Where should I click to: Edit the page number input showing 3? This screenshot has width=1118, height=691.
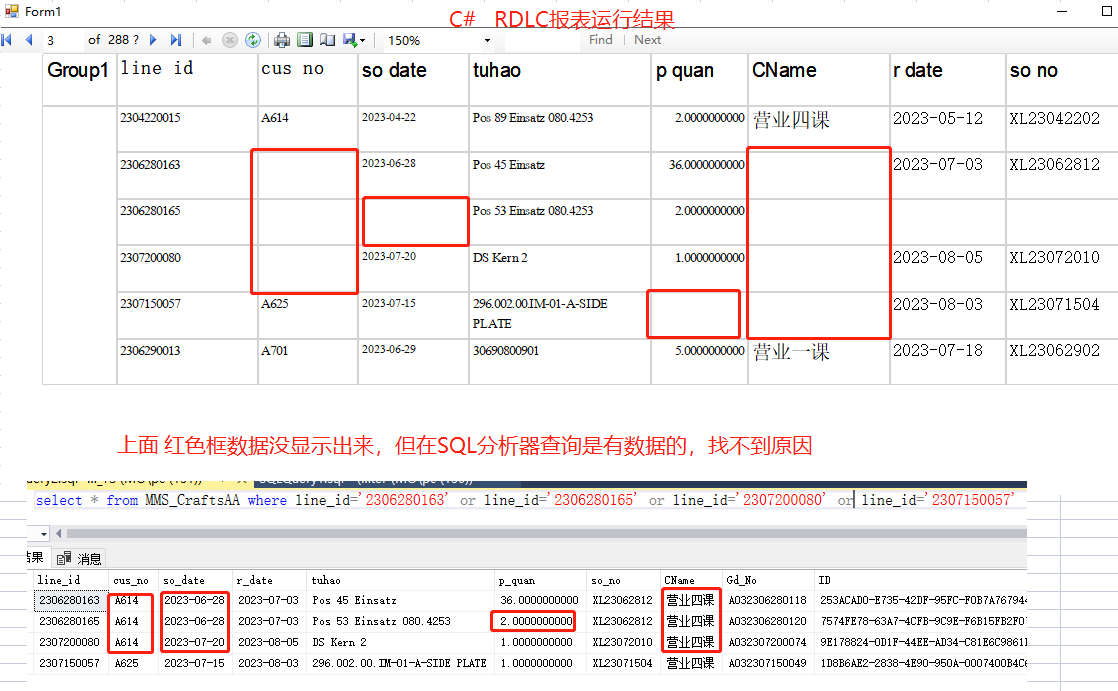pos(50,40)
